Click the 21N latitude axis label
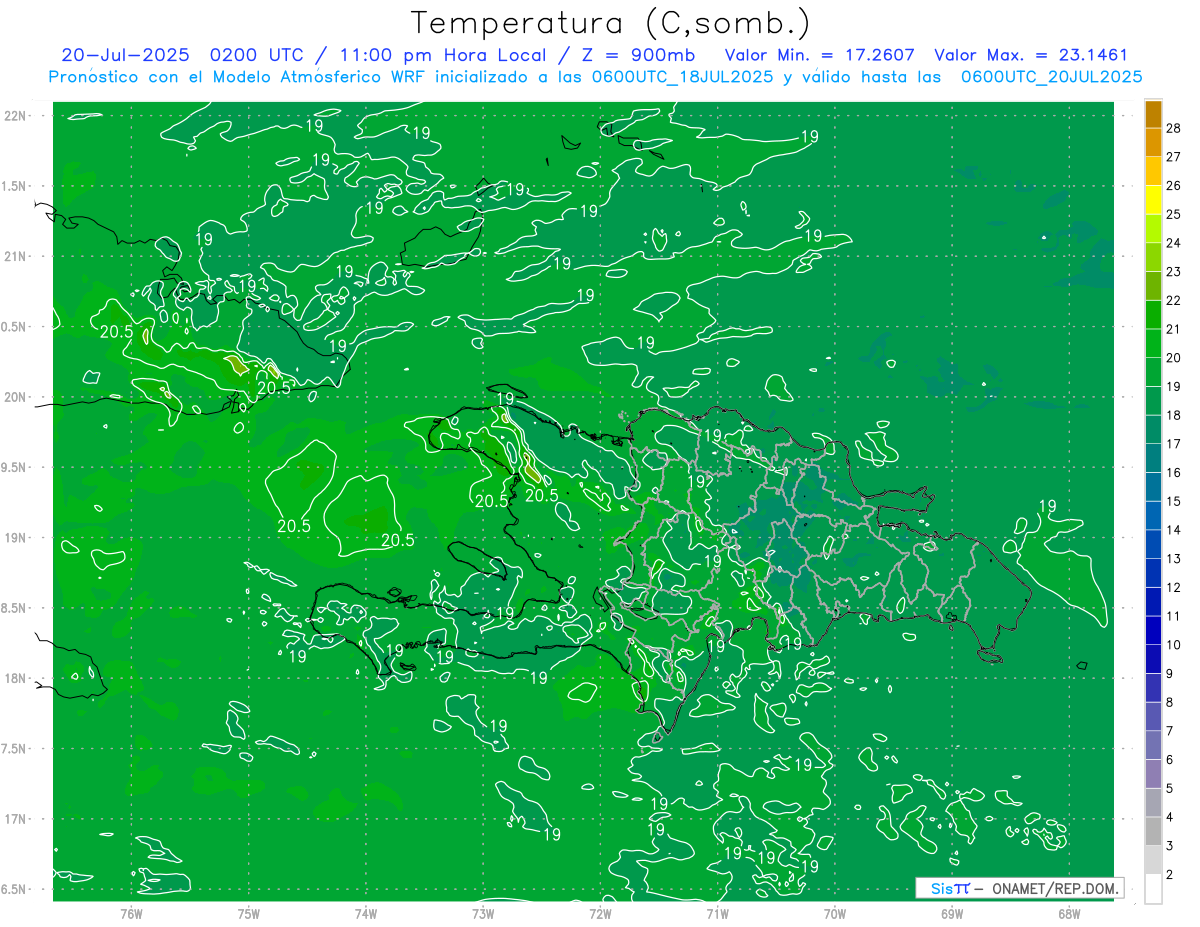The height and width of the screenshot is (927, 1200). (17, 256)
